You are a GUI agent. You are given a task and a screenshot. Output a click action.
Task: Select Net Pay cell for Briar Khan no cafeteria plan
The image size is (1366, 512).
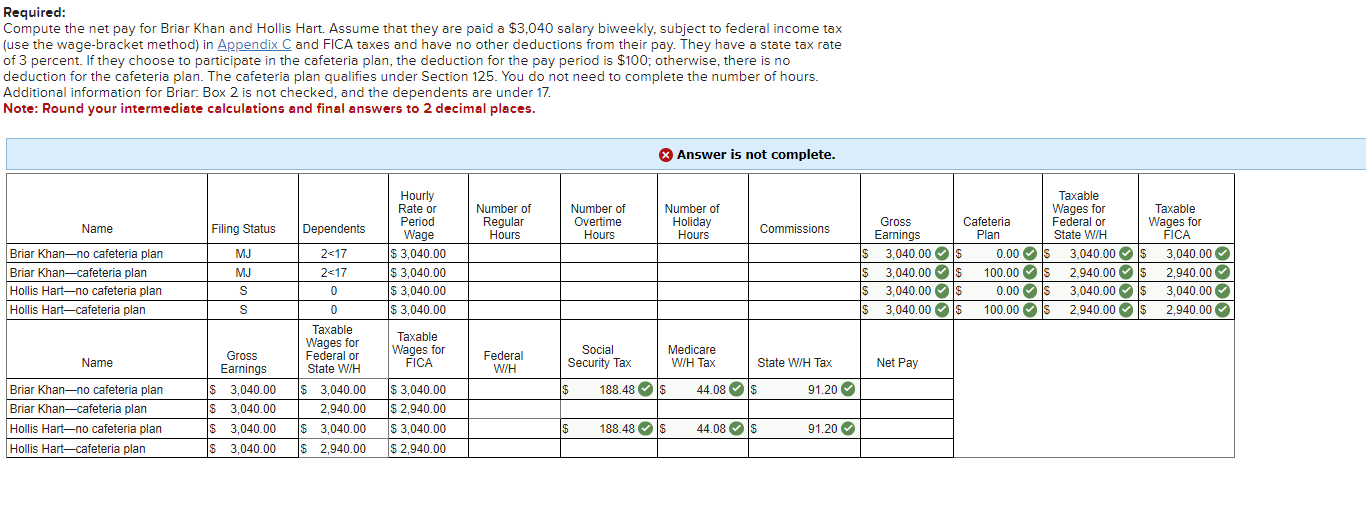point(905,389)
